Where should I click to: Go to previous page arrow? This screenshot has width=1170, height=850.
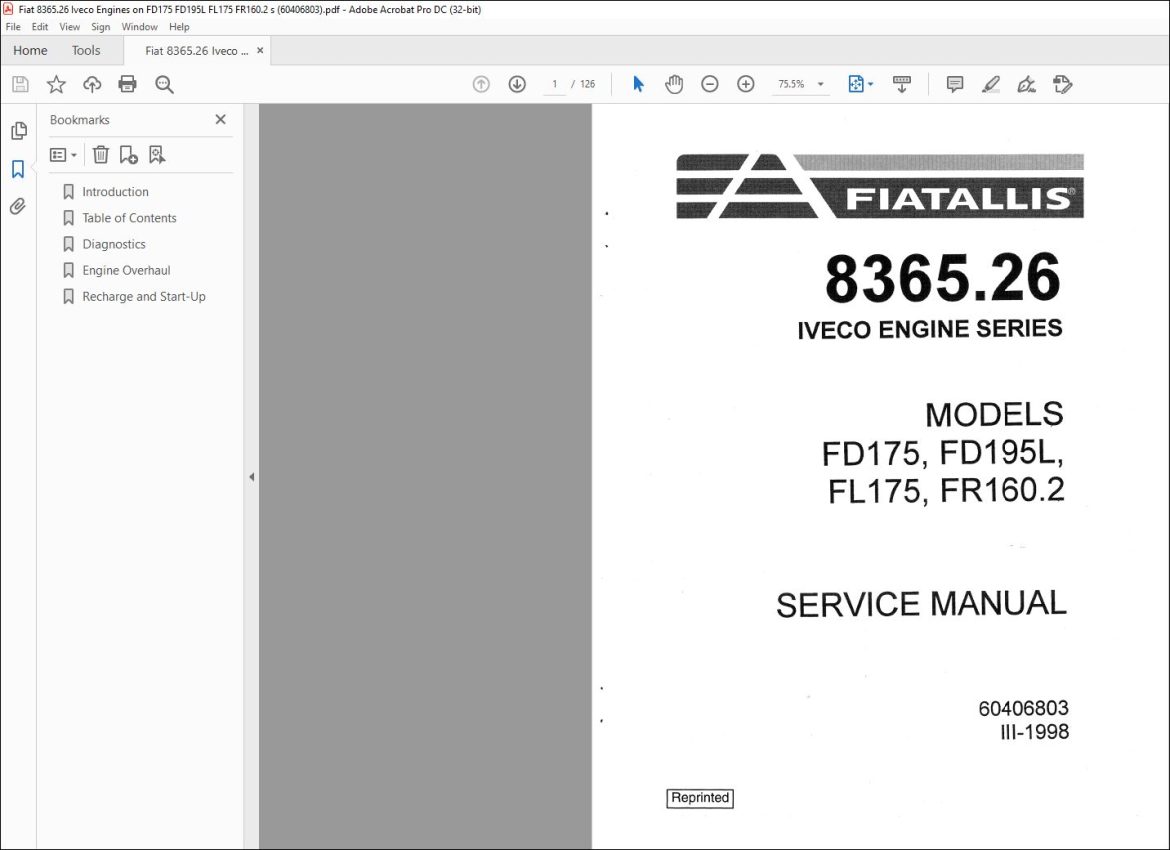click(481, 84)
